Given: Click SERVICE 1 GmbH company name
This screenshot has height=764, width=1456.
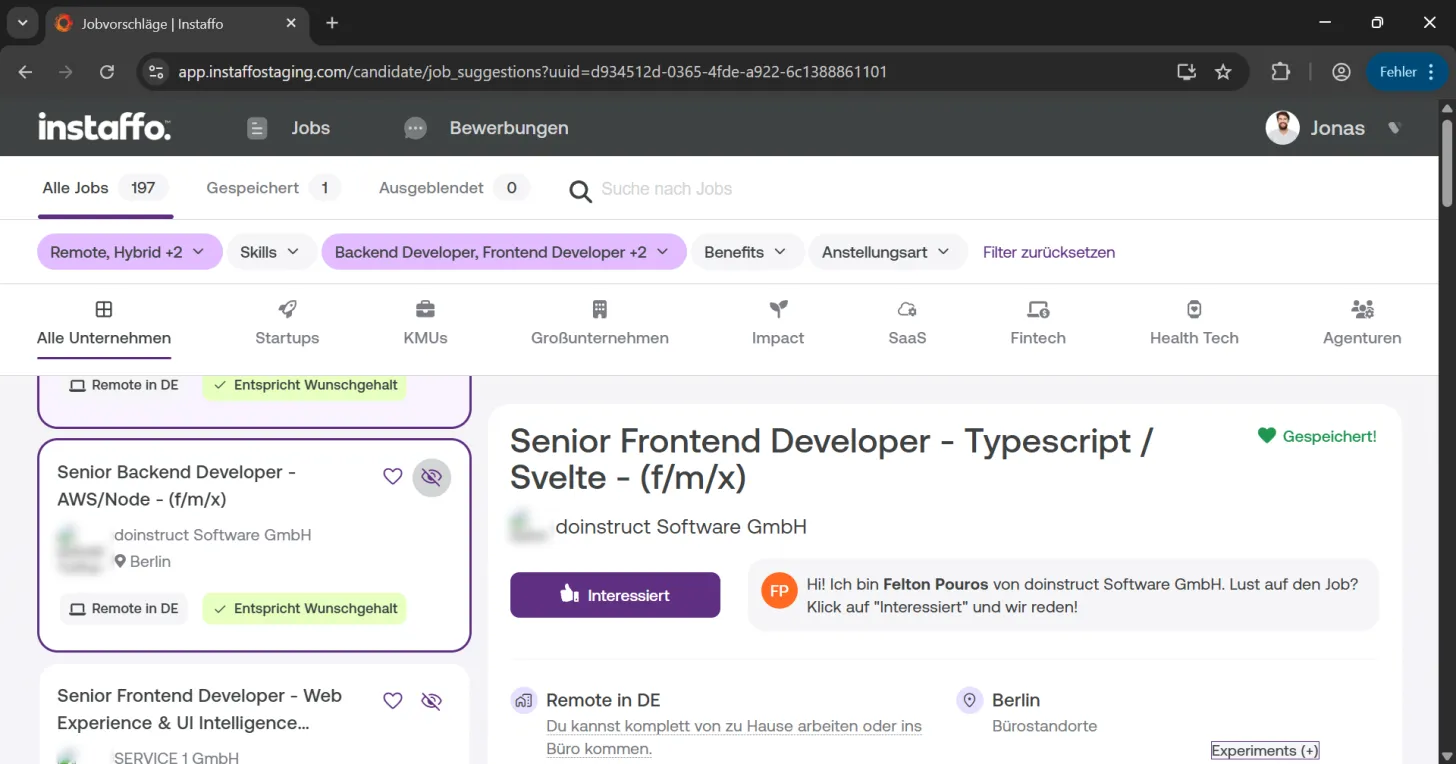Looking at the screenshot, I should tap(176, 757).
